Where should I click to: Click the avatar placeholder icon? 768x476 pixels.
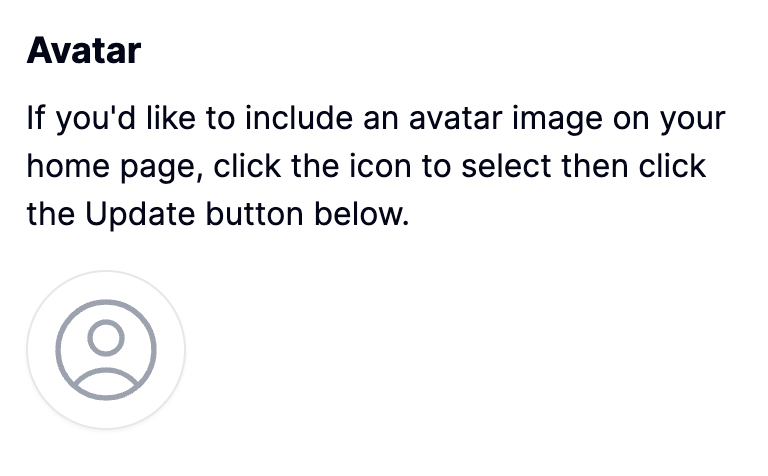click(x=106, y=350)
